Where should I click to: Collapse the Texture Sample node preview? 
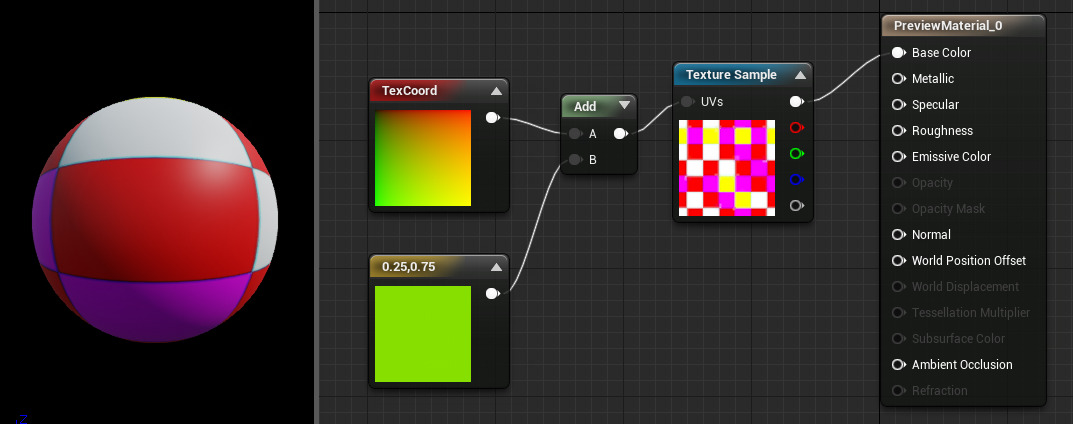point(799,75)
